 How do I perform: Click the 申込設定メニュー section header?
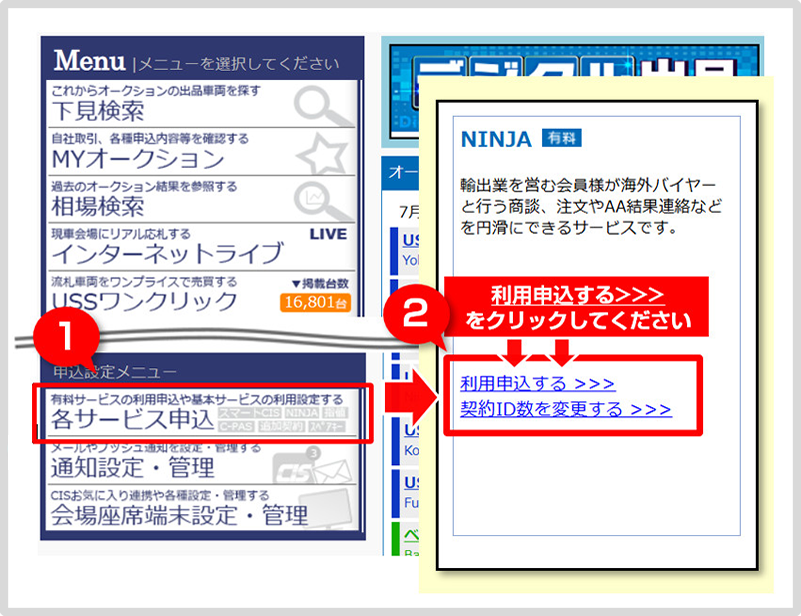115,372
